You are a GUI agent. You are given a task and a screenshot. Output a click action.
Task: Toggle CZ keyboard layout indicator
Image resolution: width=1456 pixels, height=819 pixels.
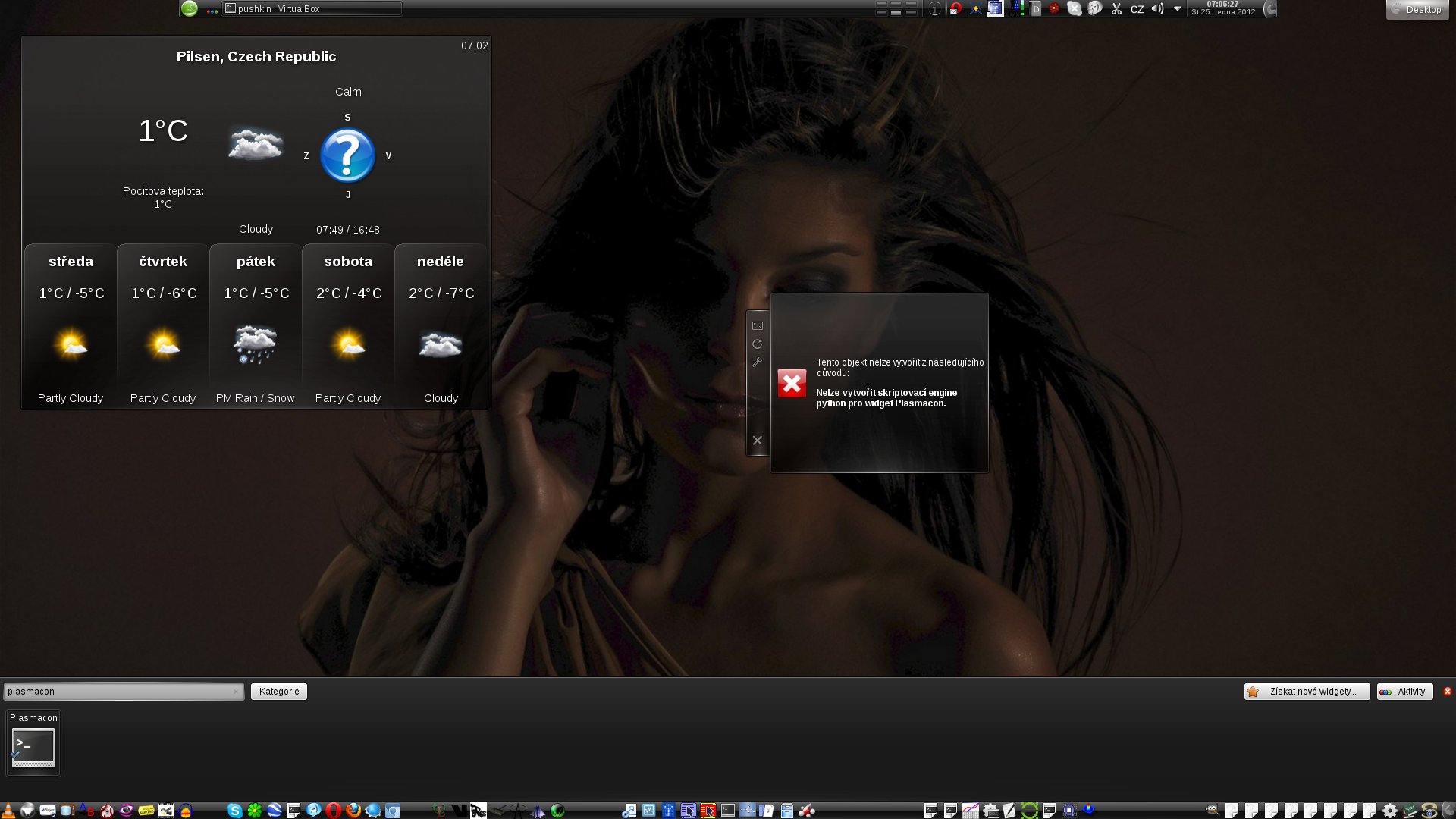click(1137, 10)
